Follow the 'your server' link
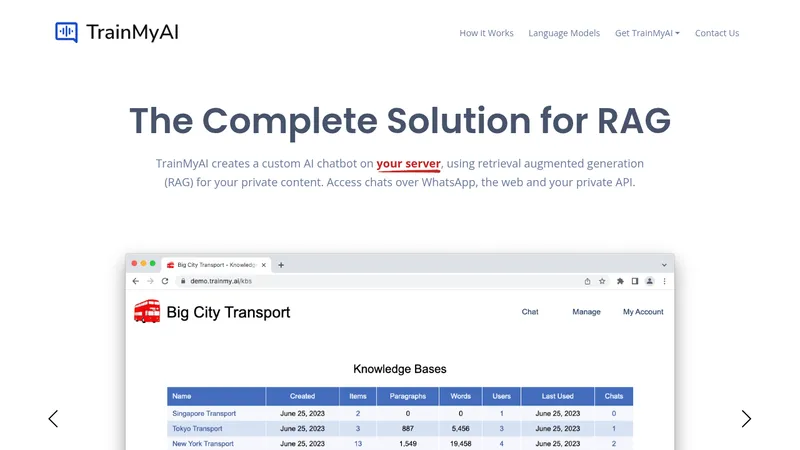 coord(408,164)
